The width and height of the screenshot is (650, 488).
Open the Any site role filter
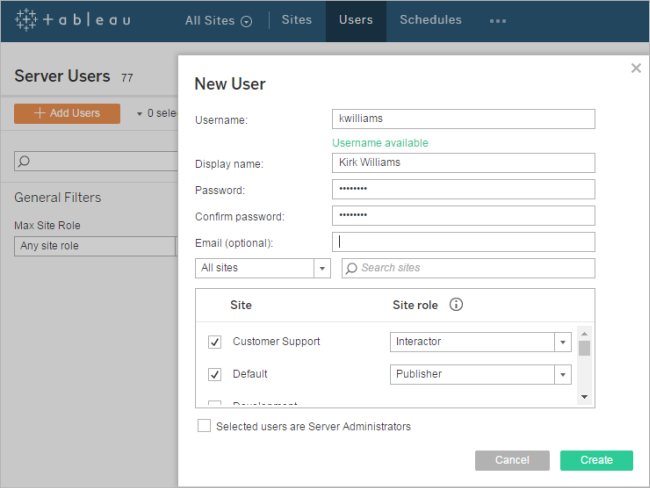(95, 246)
